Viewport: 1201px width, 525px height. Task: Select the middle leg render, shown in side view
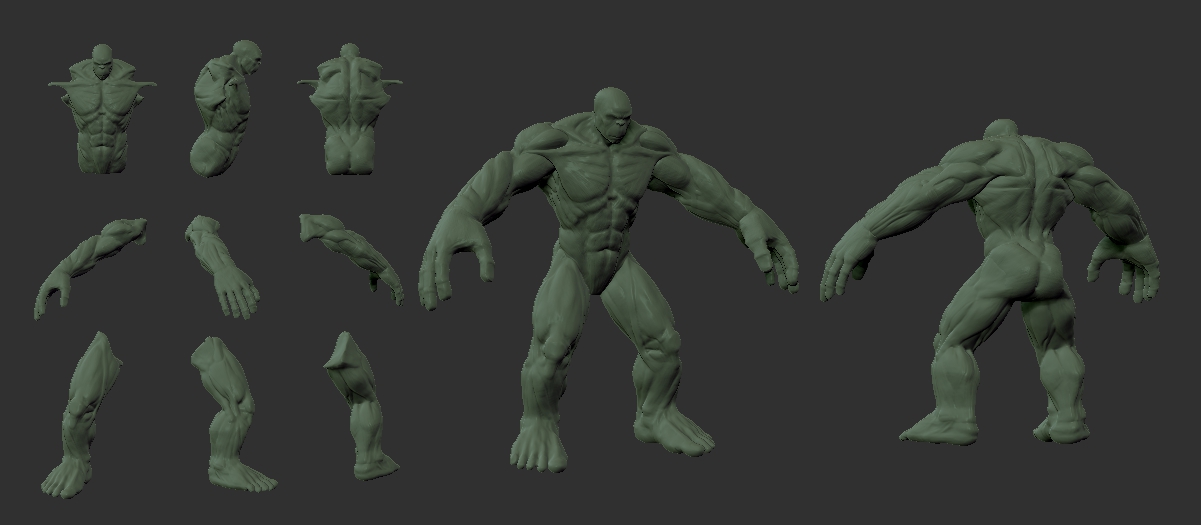[232, 414]
